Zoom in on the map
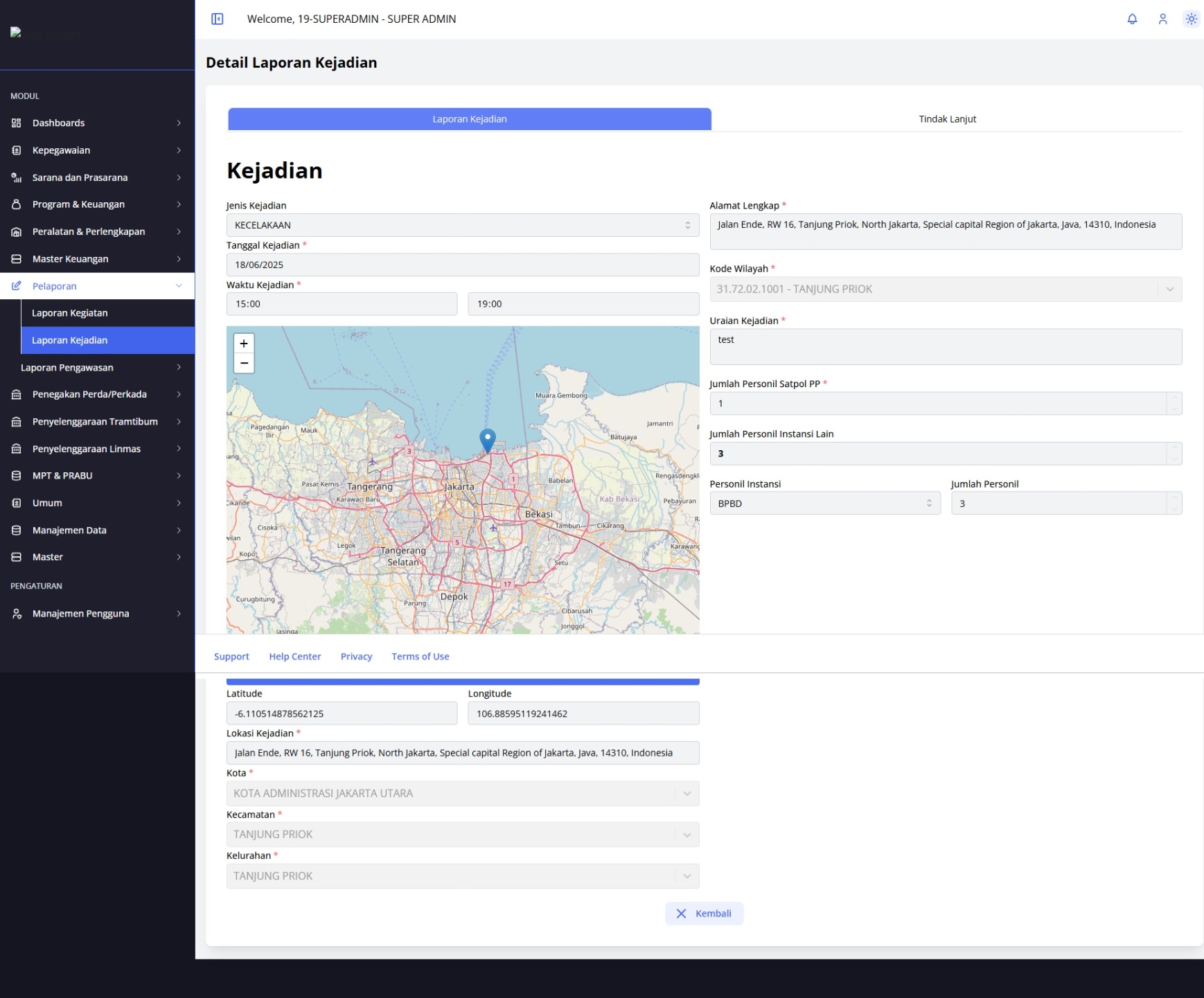The image size is (1204, 998). [244, 344]
